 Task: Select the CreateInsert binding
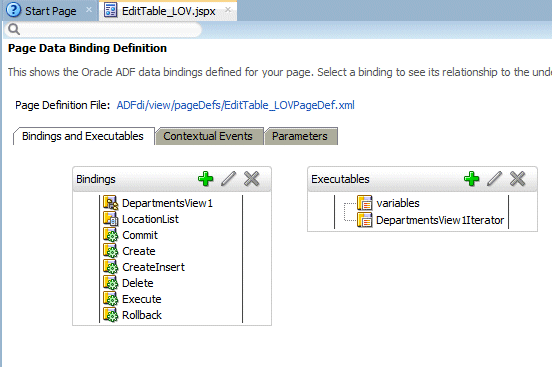[x=153, y=267]
